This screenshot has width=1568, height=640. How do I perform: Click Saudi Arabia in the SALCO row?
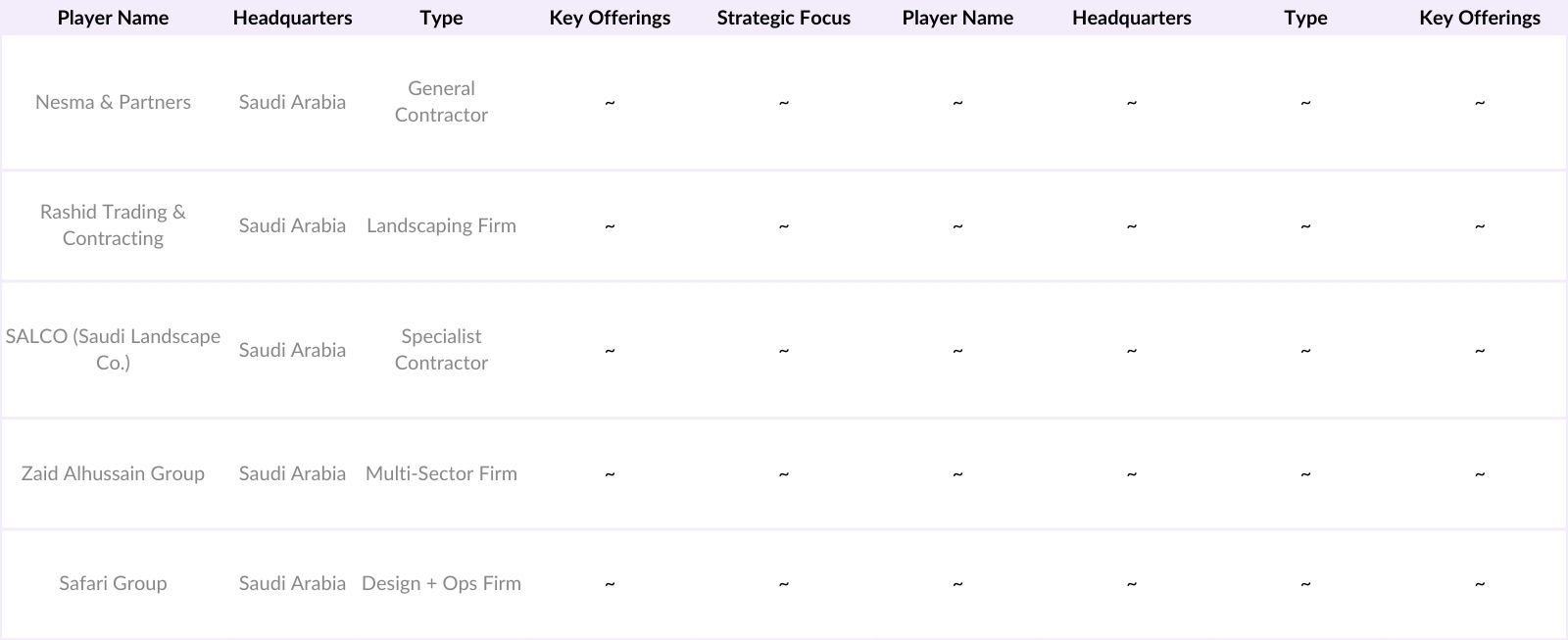(x=292, y=350)
